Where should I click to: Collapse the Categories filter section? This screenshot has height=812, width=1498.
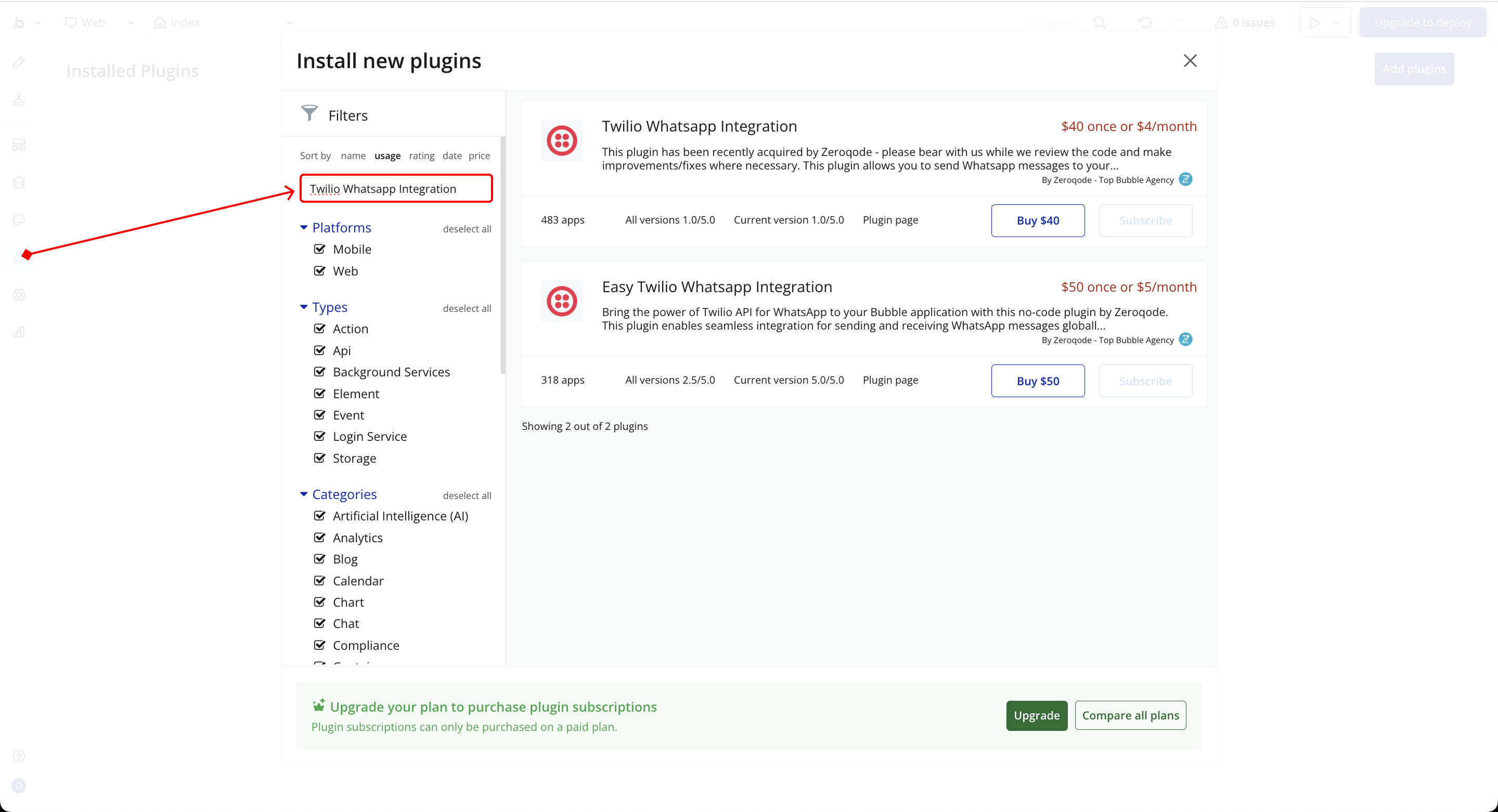pyautogui.click(x=304, y=495)
